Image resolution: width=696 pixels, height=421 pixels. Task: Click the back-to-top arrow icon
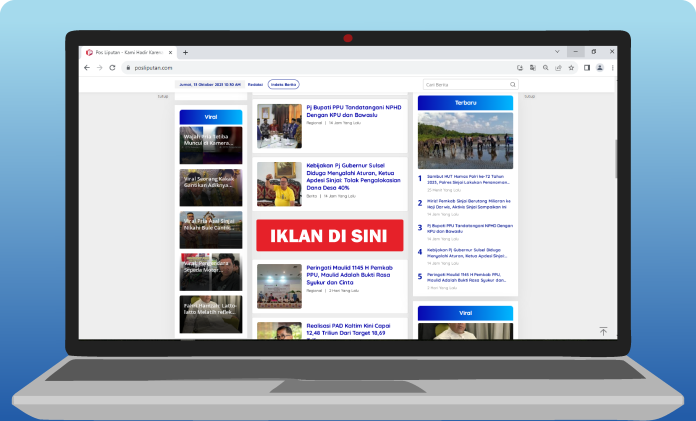tap(603, 331)
